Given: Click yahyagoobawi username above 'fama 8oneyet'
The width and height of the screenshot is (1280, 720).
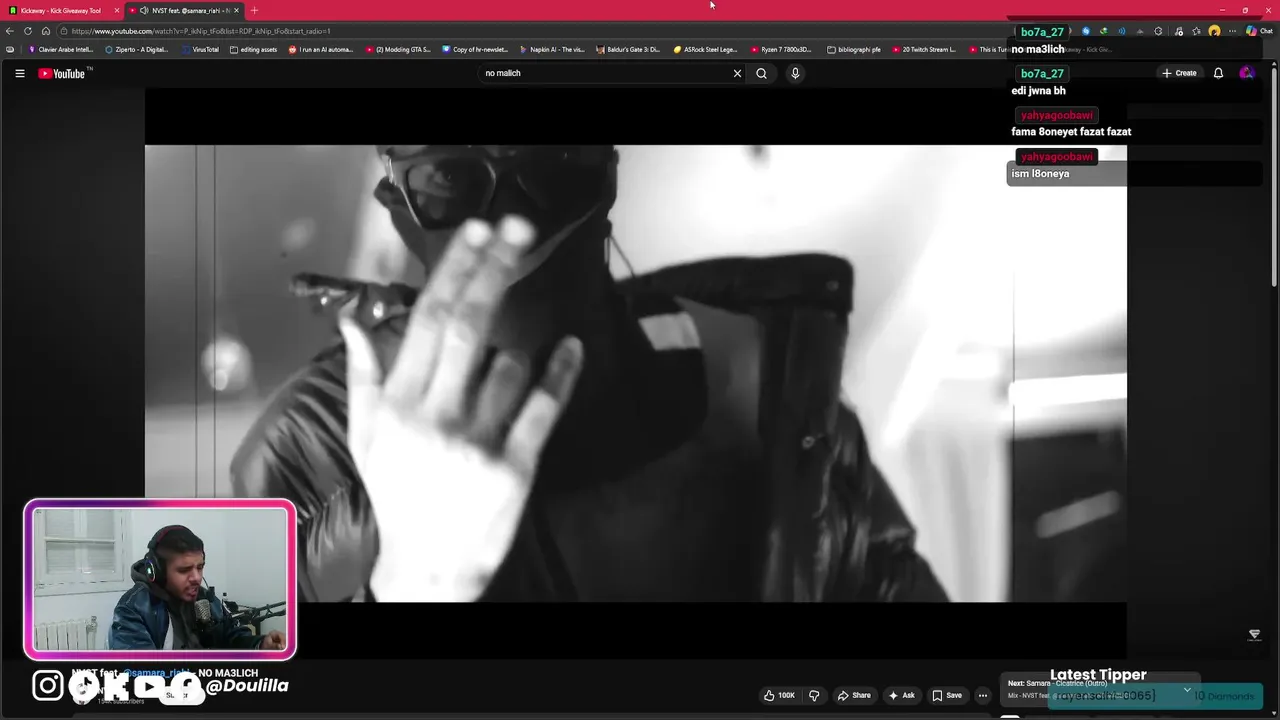Looking at the screenshot, I should click(1056, 115).
